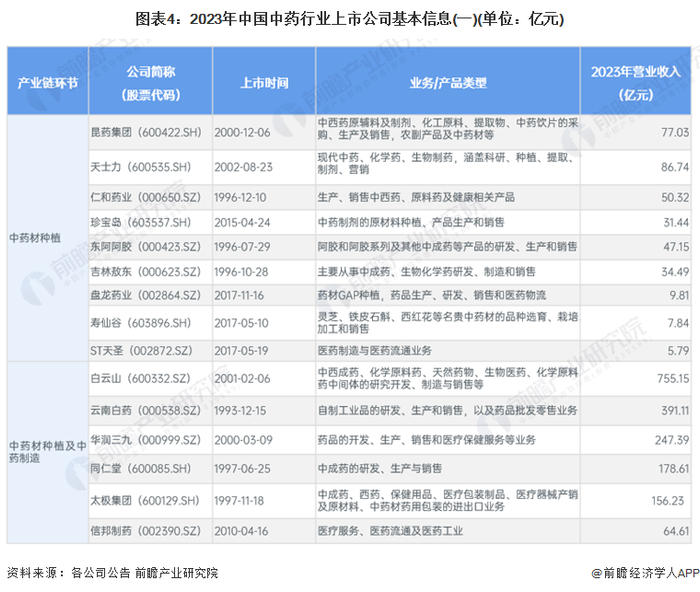Click revenue value 50.32
Viewport: 700px width, 592px height.
675,197
